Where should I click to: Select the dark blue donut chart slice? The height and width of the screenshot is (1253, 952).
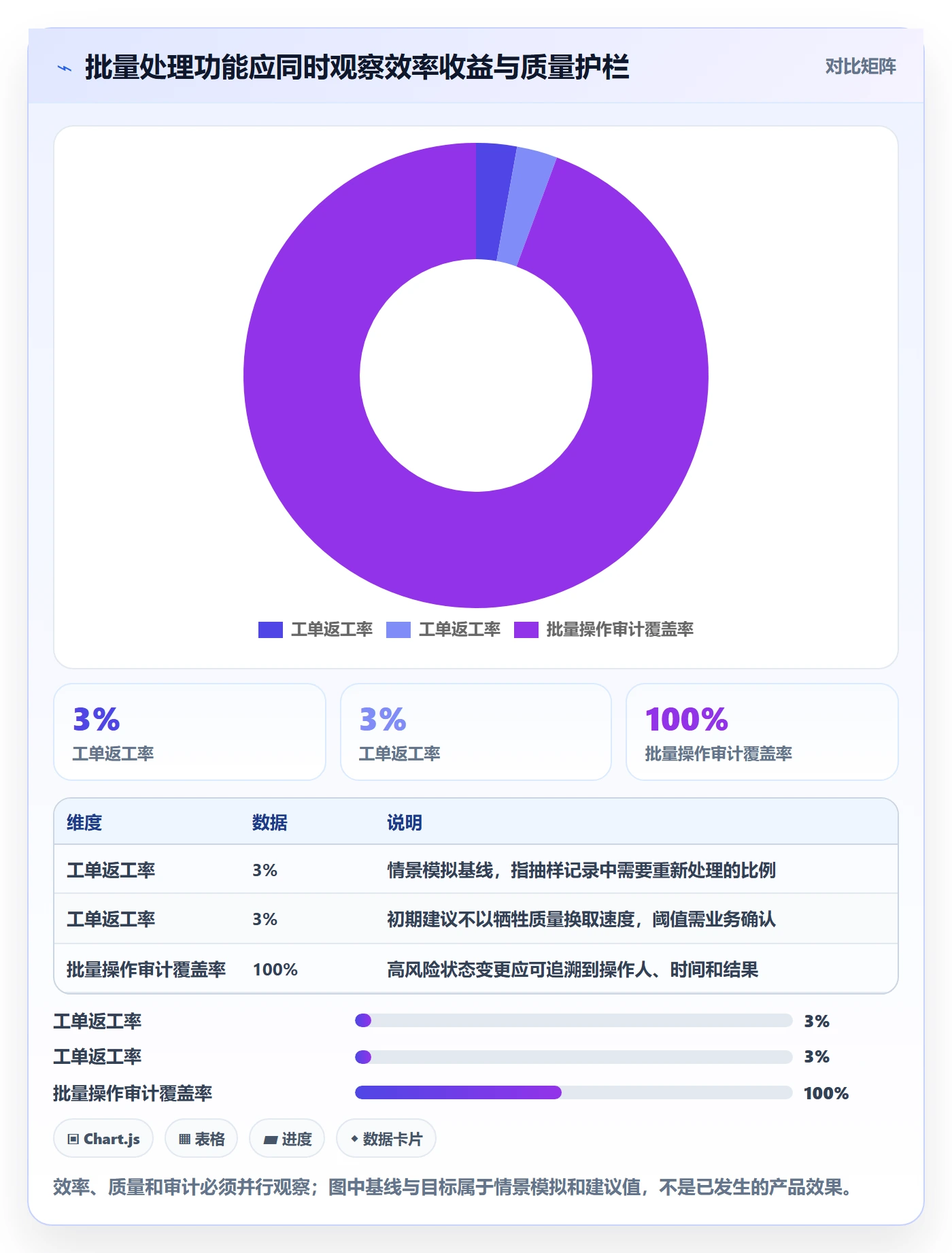pos(491,201)
